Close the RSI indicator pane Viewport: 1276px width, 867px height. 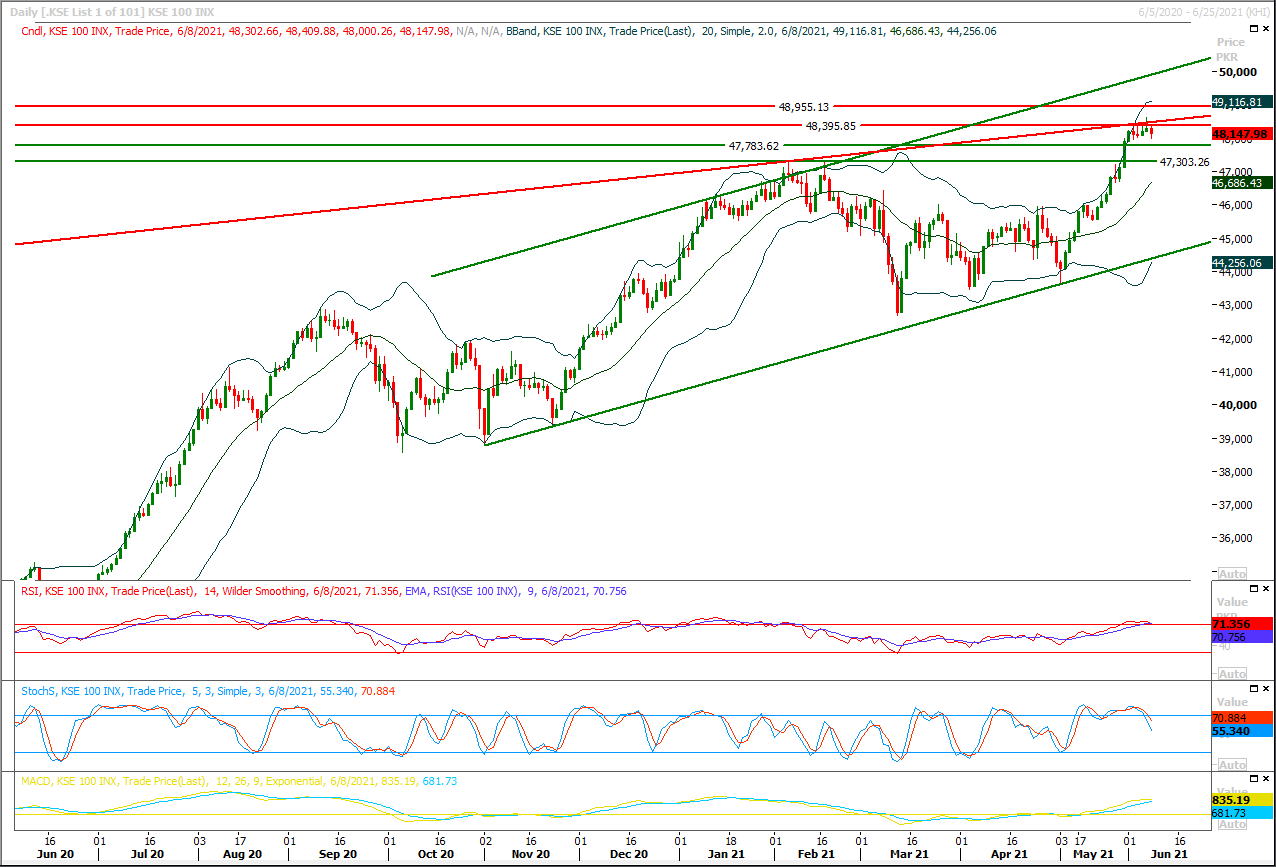pyautogui.click(x=1267, y=589)
